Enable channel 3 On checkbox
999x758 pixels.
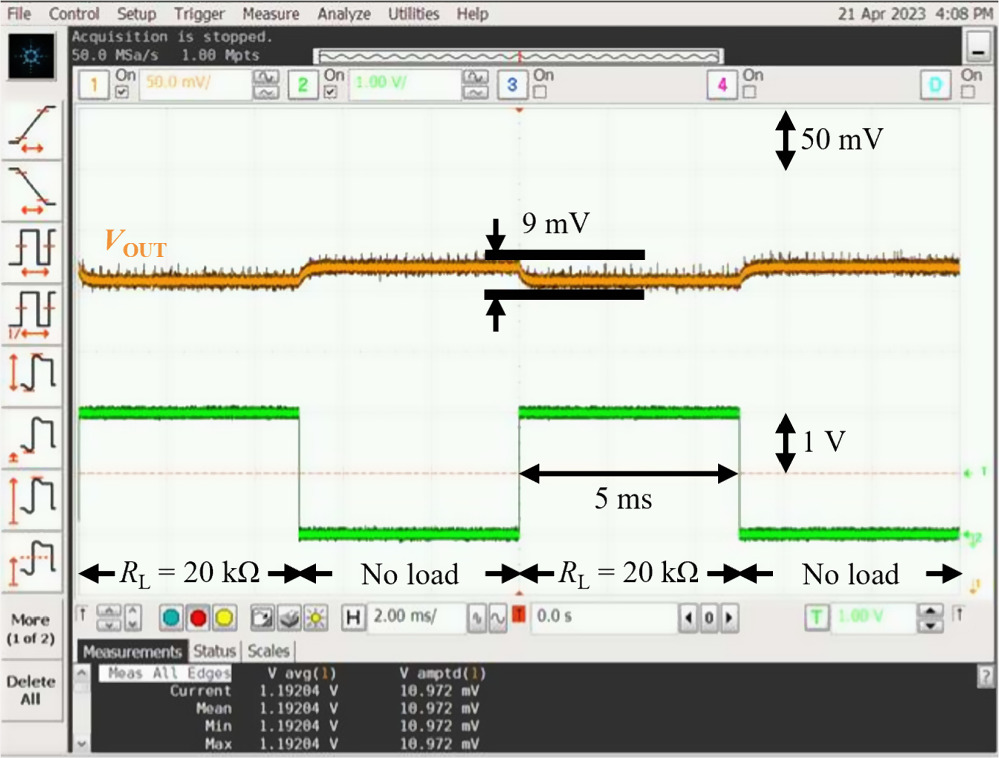coord(540,92)
